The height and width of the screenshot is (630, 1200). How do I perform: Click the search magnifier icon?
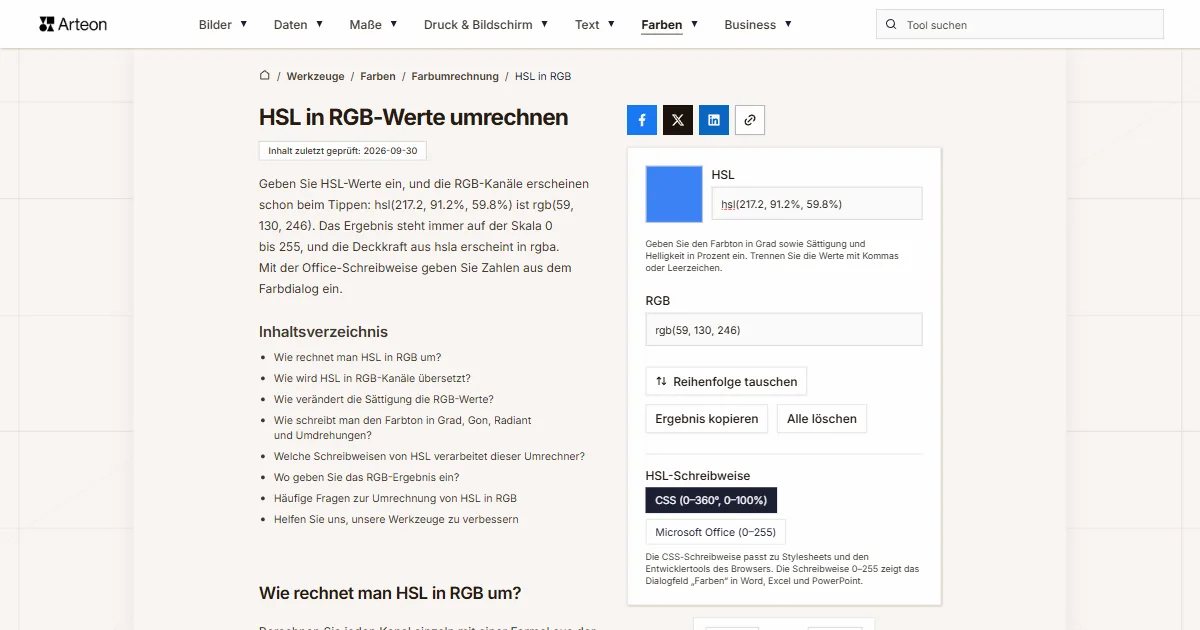pyautogui.click(x=892, y=24)
